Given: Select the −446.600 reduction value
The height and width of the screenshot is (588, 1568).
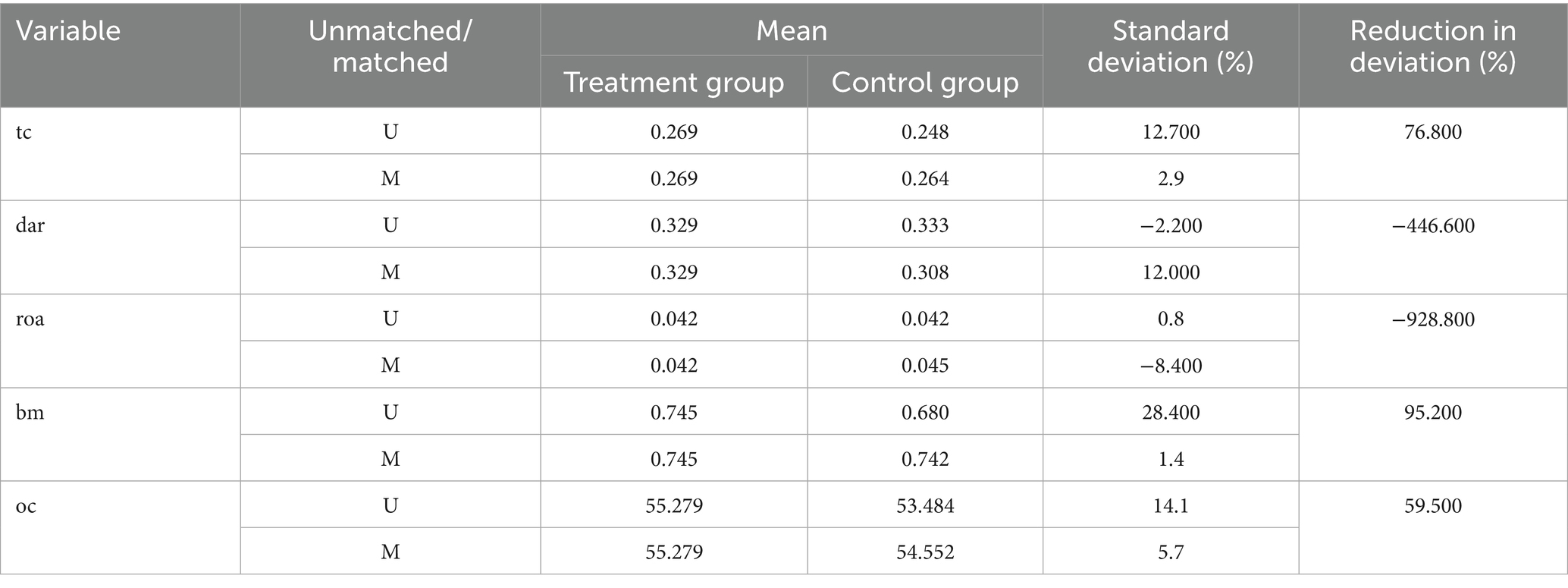Looking at the screenshot, I should click(x=1432, y=225).
